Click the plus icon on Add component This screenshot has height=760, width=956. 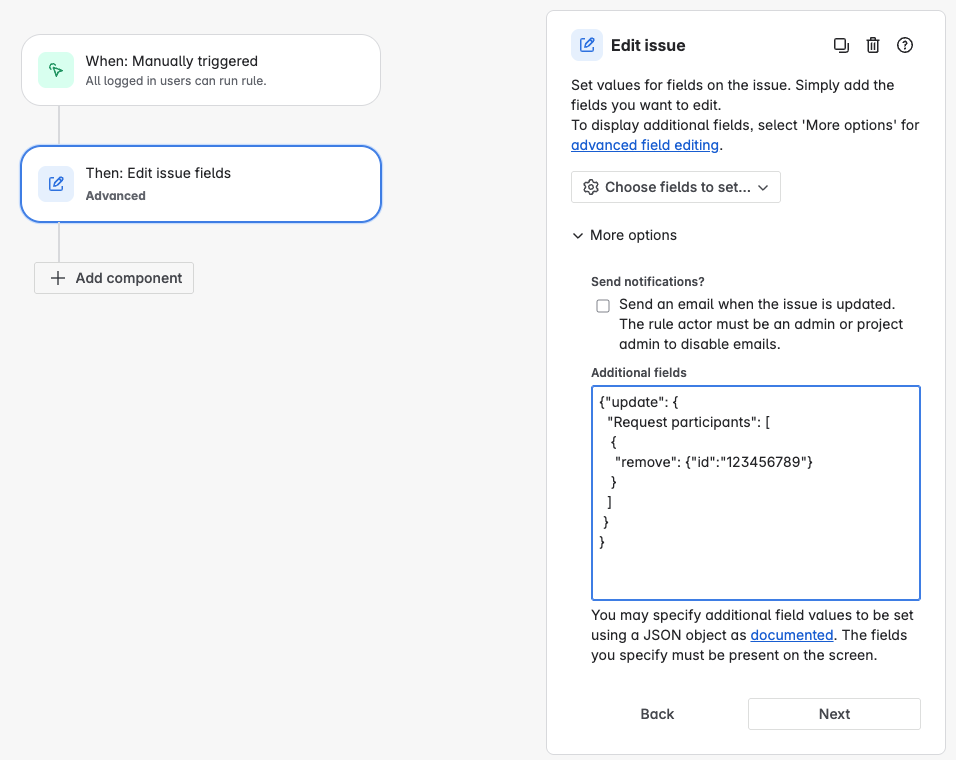(x=58, y=278)
